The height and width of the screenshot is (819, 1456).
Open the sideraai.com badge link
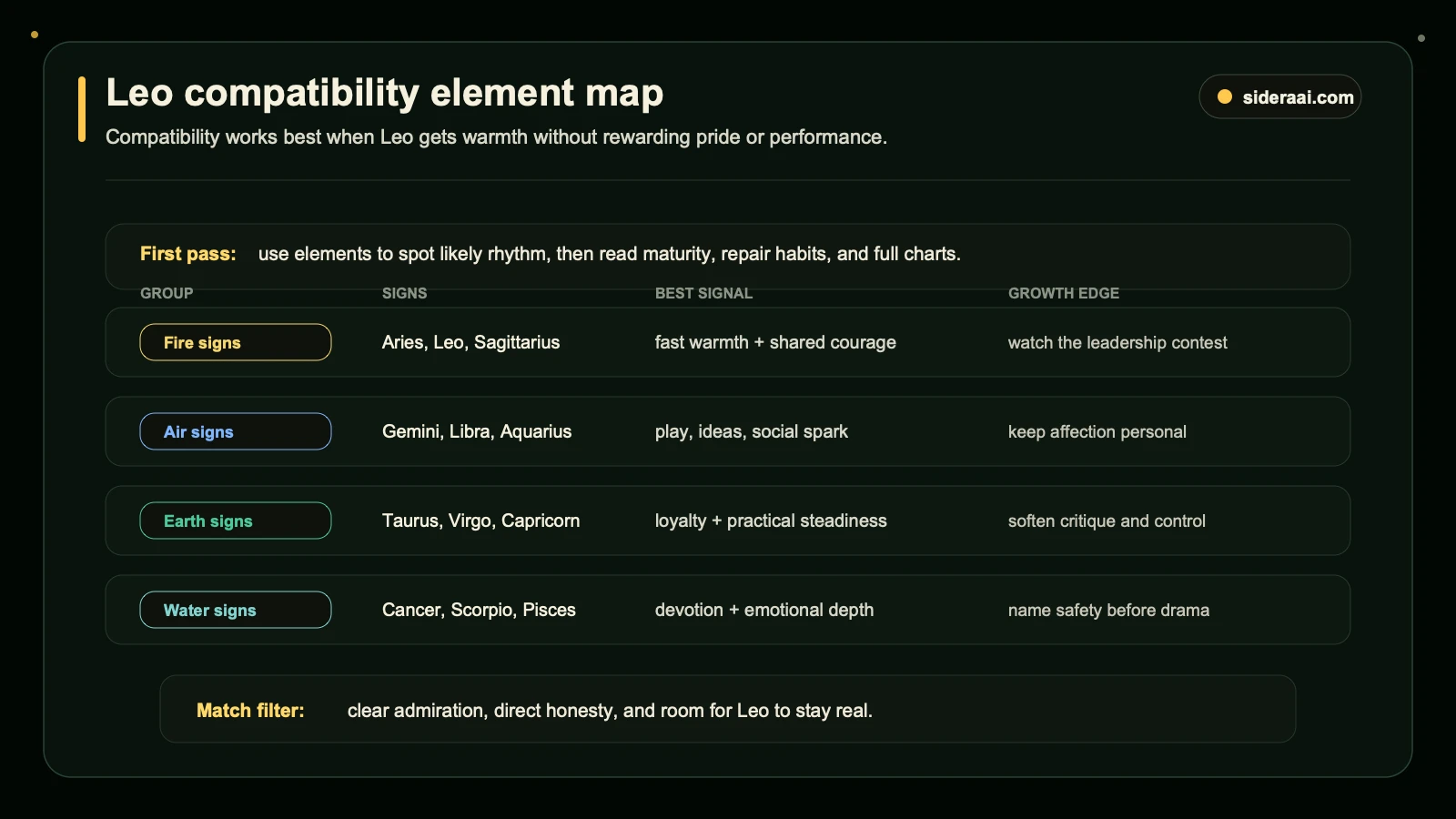click(1279, 97)
